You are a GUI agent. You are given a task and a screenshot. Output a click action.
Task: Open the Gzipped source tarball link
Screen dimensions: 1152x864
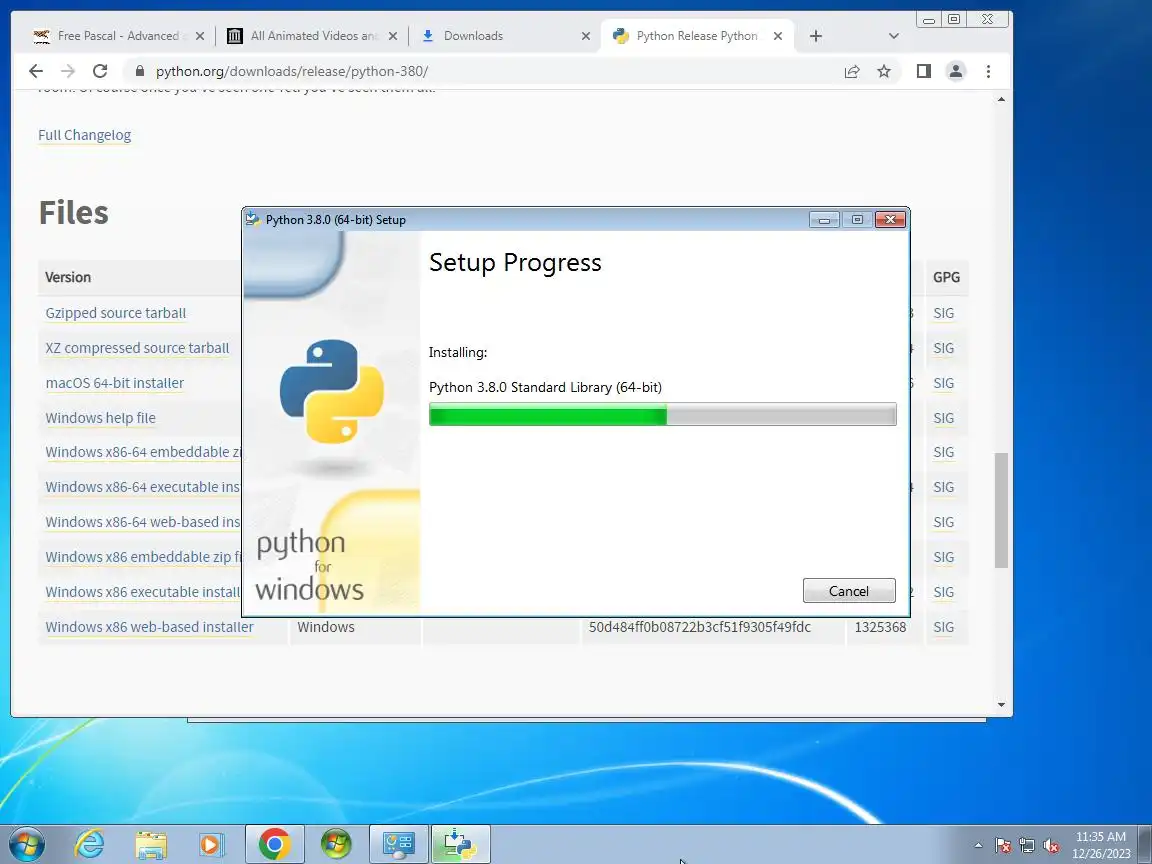click(x=115, y=313)
